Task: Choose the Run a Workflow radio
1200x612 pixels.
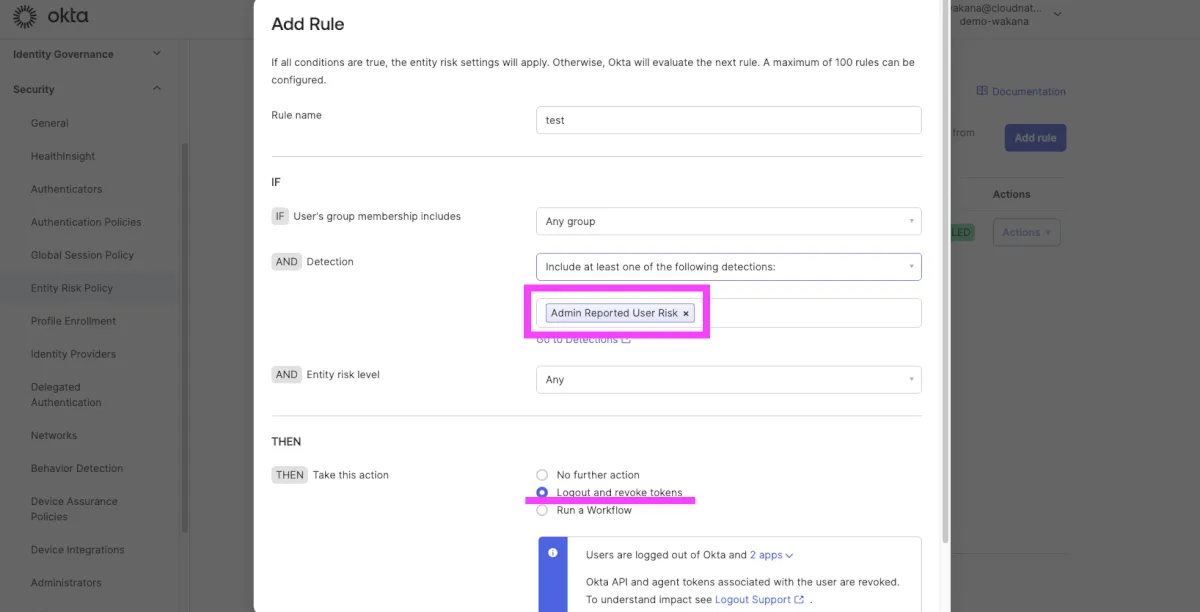Action: 542,510
